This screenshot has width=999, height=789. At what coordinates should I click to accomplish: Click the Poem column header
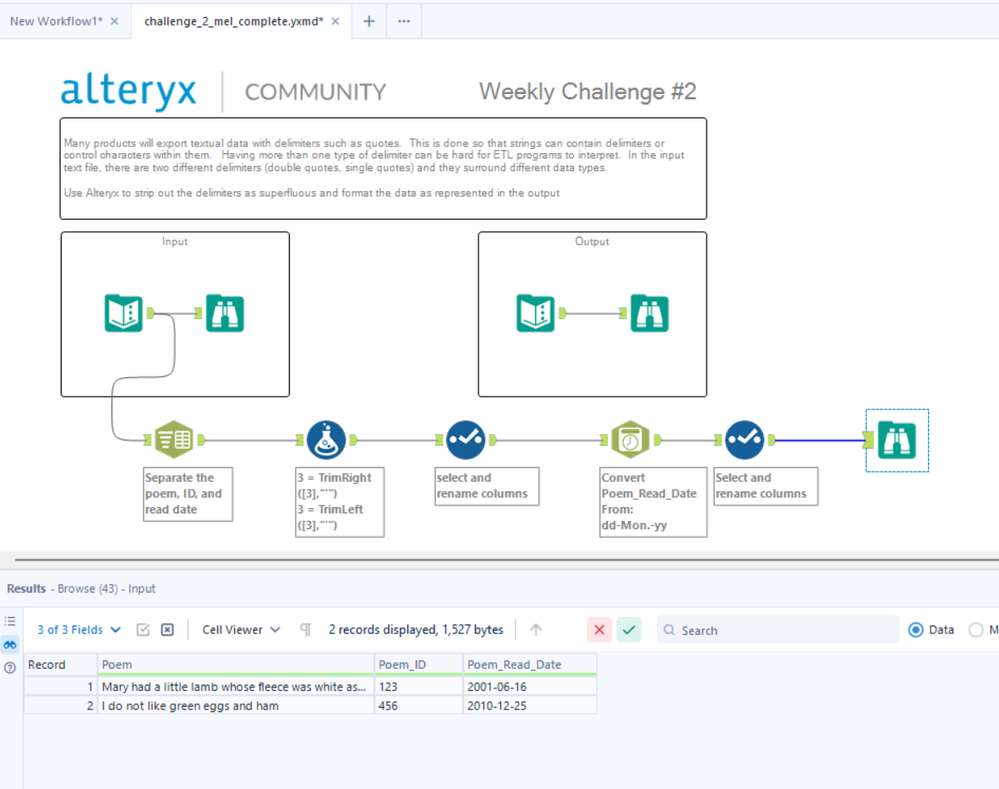(236, 665)
